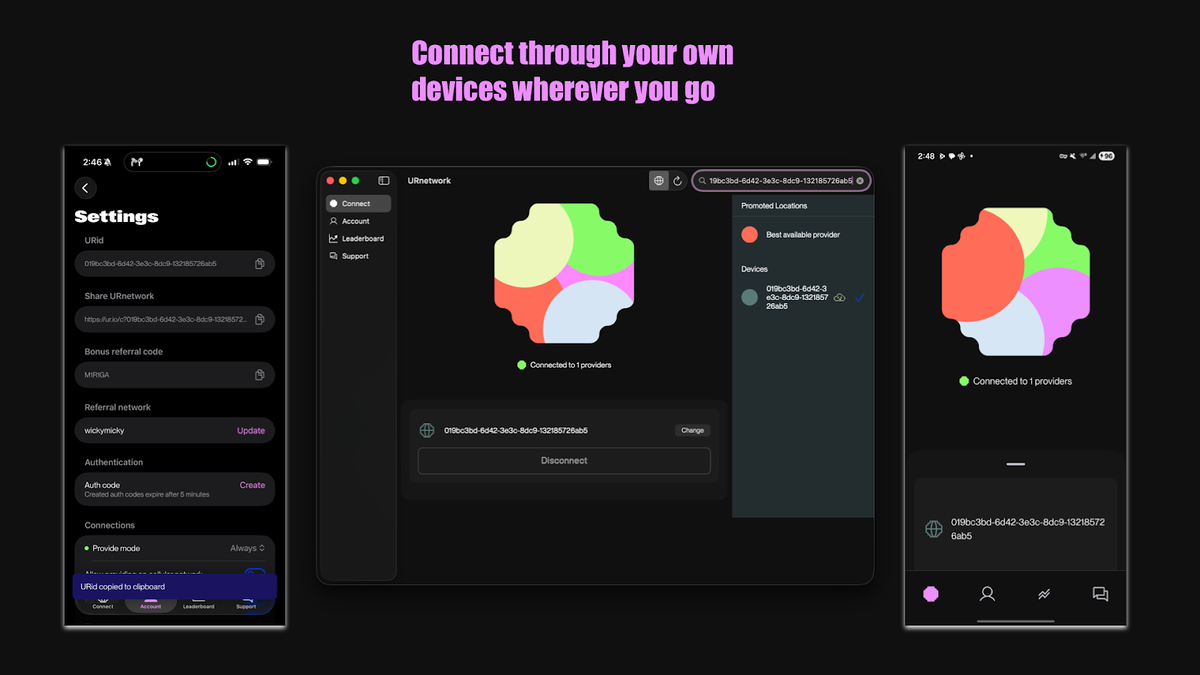Click the reload icon next to the search bar

click(679, 180)
